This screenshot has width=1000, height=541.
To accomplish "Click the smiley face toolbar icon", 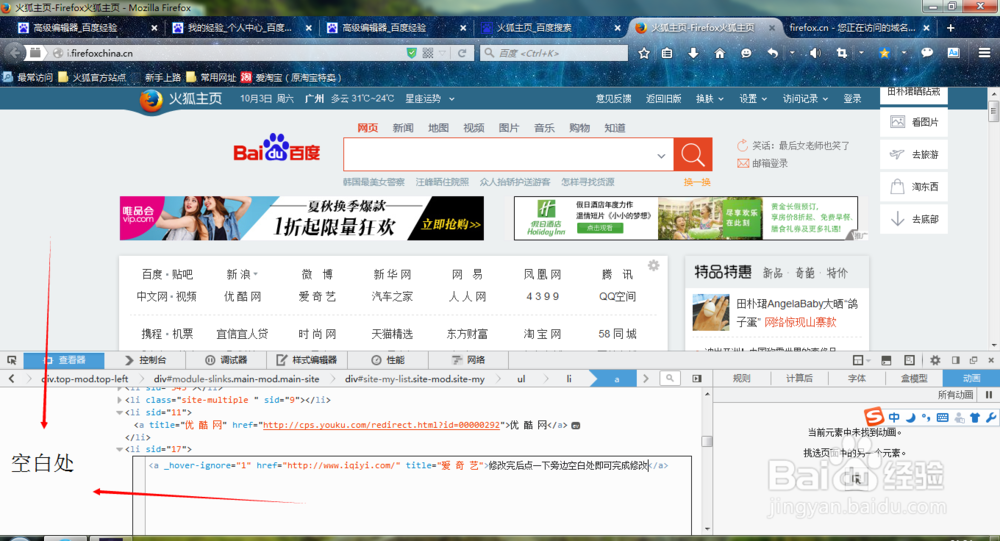I will click(x=746, y=53).
